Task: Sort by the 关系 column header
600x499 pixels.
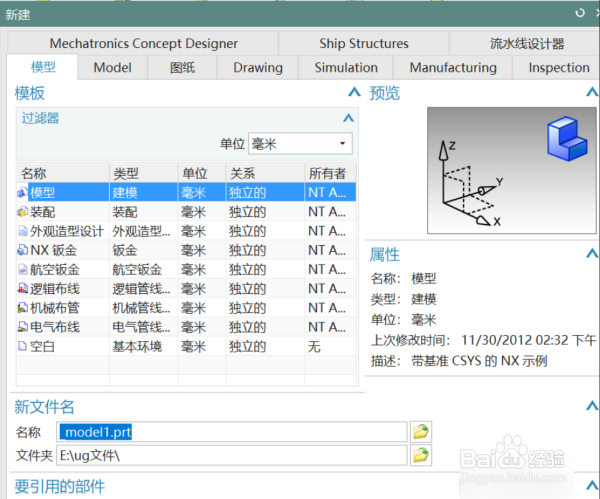Action: point(265,173)
